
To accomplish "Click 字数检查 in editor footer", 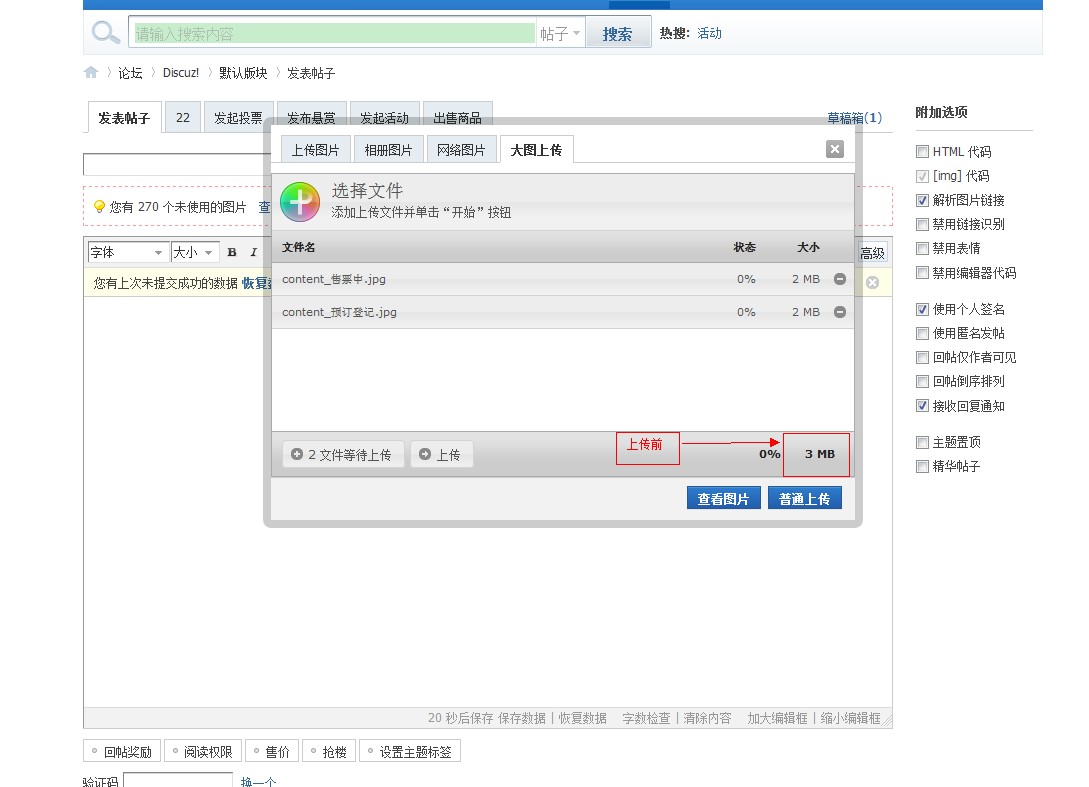I will point(647,718).
